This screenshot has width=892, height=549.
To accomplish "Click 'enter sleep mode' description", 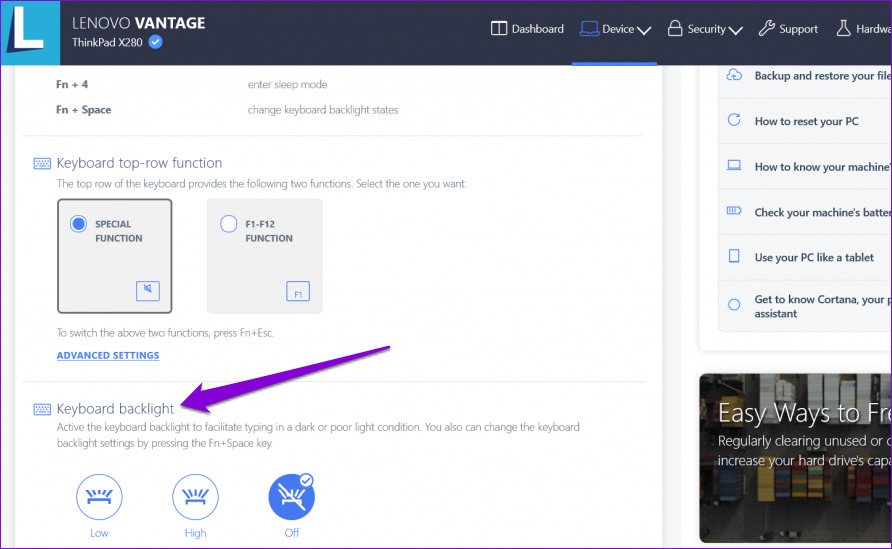I will tap(287, 84).
